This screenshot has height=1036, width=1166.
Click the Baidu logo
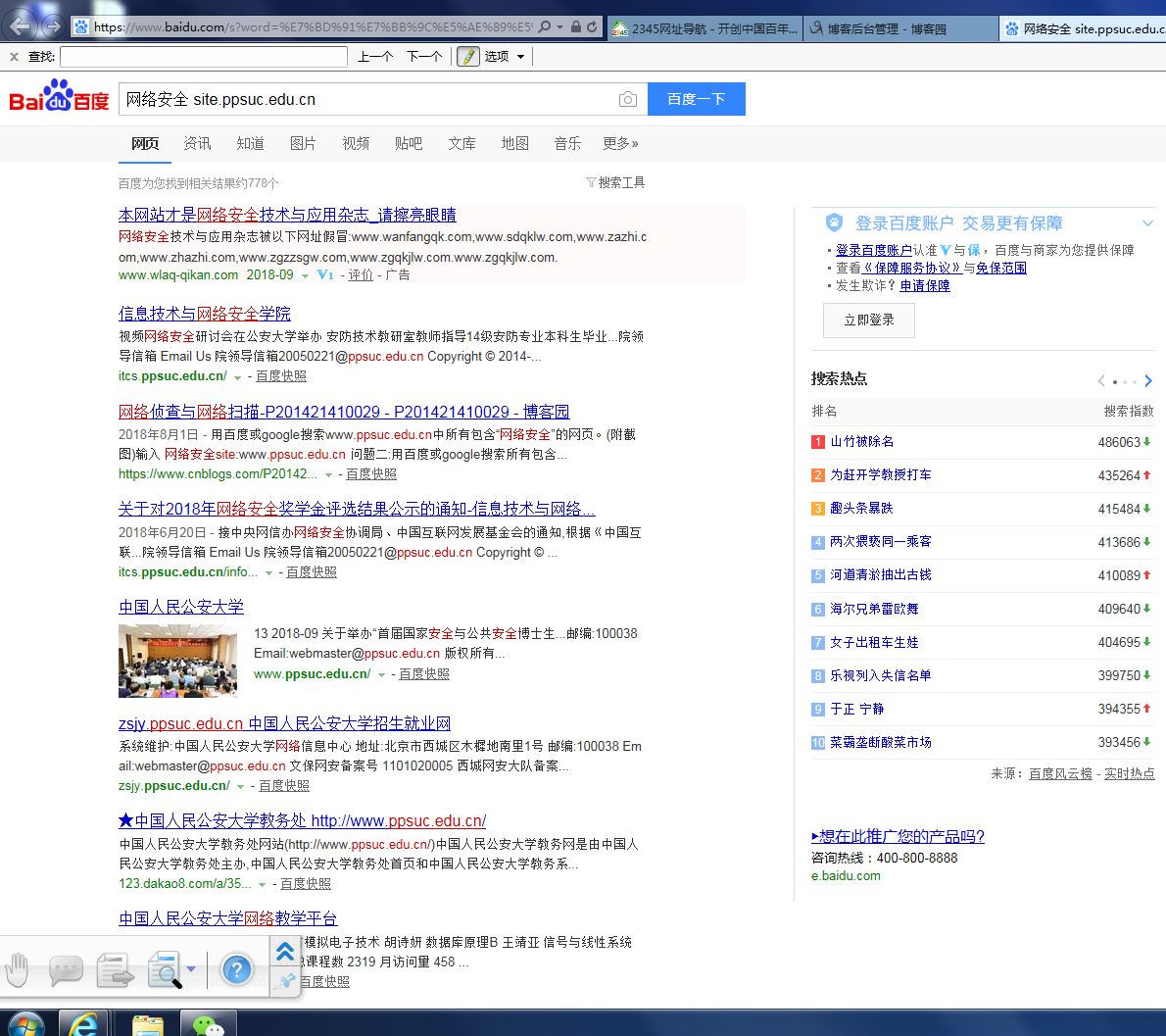point(59,96)
